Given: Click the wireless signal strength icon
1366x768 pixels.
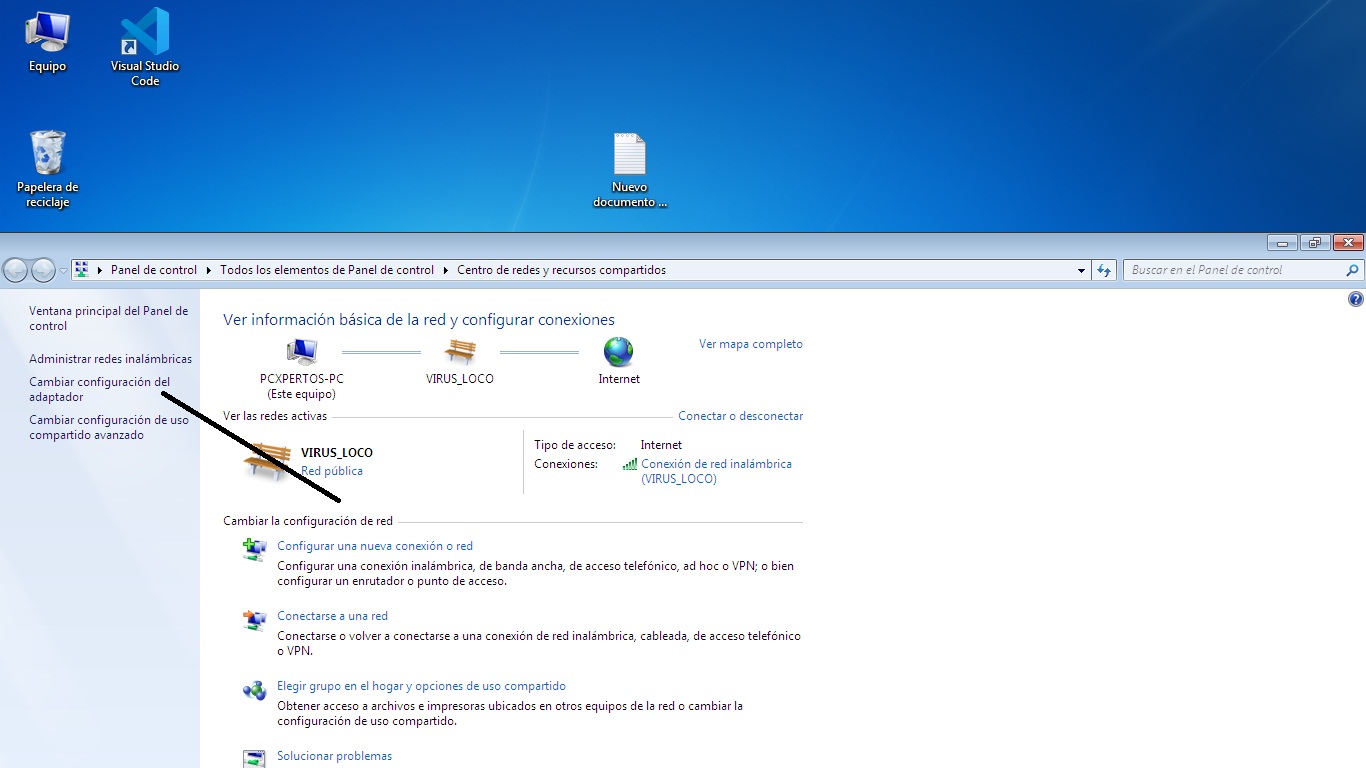Looking at the screenshot, I should (629, 464).
